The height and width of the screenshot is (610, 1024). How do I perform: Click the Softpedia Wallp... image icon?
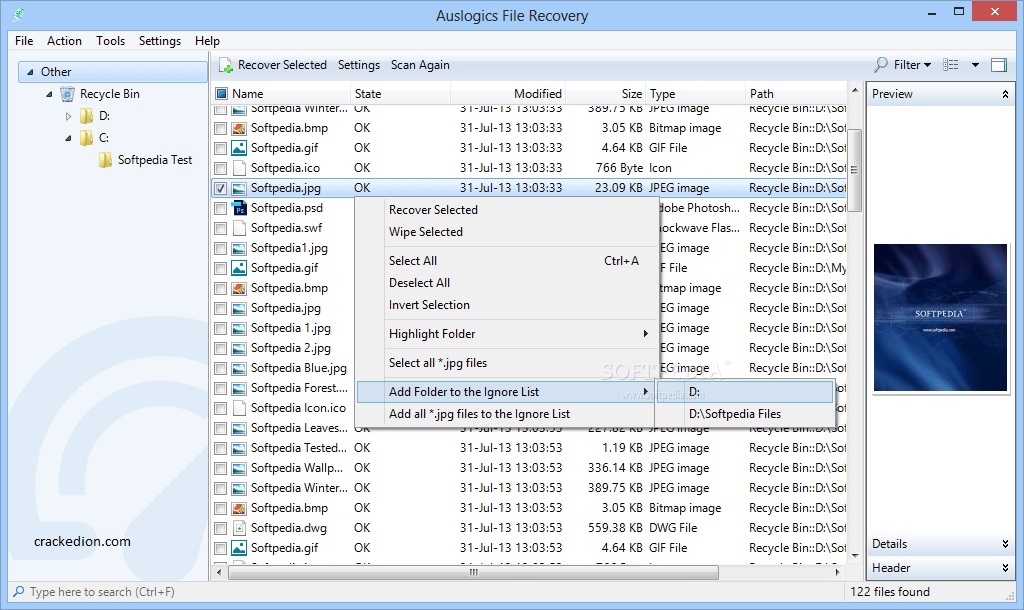pyautogui.click(x=240, y=468)
